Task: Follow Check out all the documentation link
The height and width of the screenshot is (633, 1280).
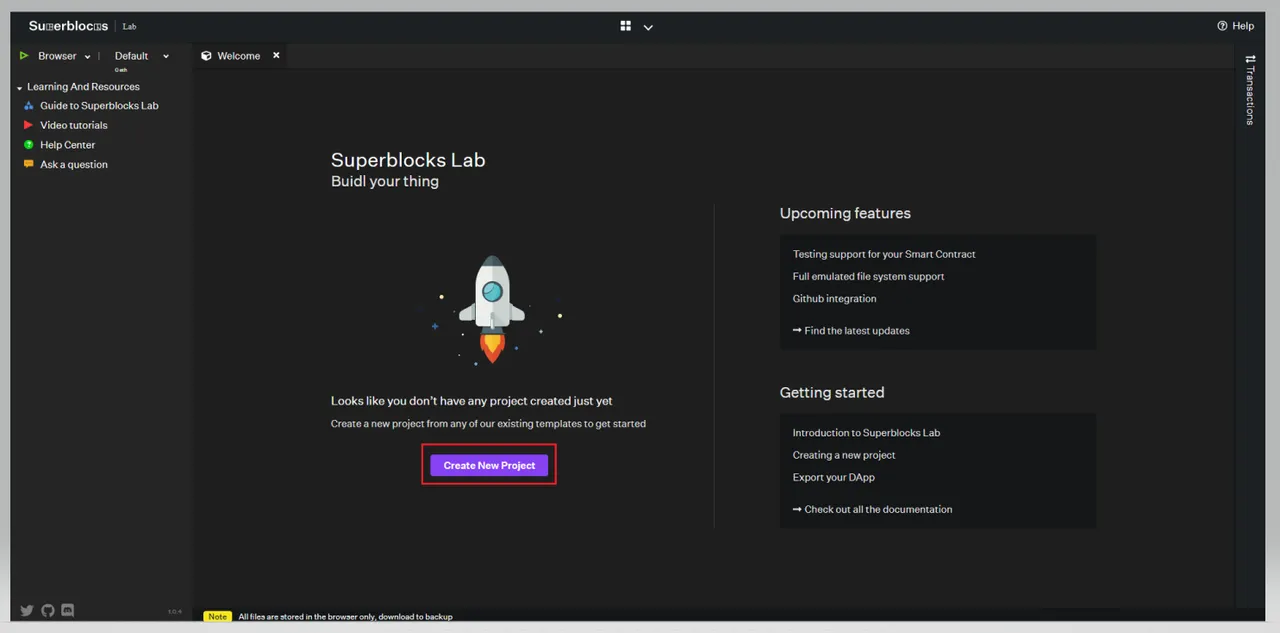Action: [872, 509]
